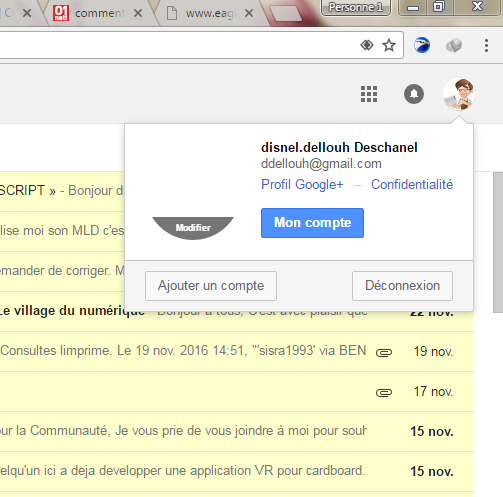
Task: Bookmark this page with the star icon
Action: pyautogui.click(x=389, y=45)
